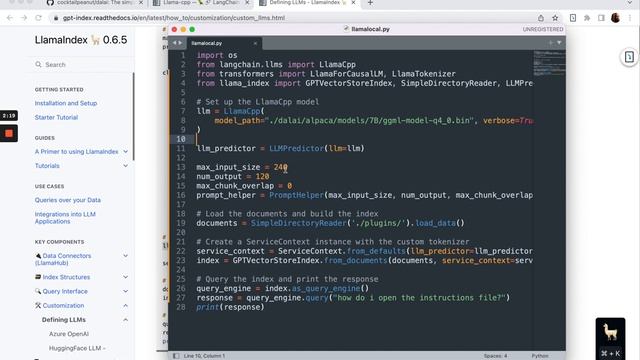Click the recording timer showing 2:19
Screen dimensions: 640x360
9,116
